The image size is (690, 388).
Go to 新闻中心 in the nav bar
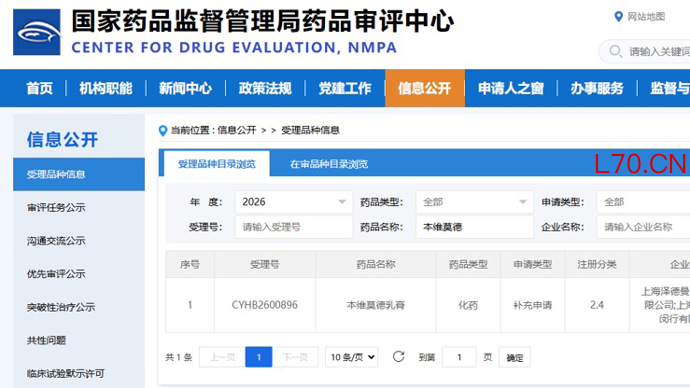point(185,88)
